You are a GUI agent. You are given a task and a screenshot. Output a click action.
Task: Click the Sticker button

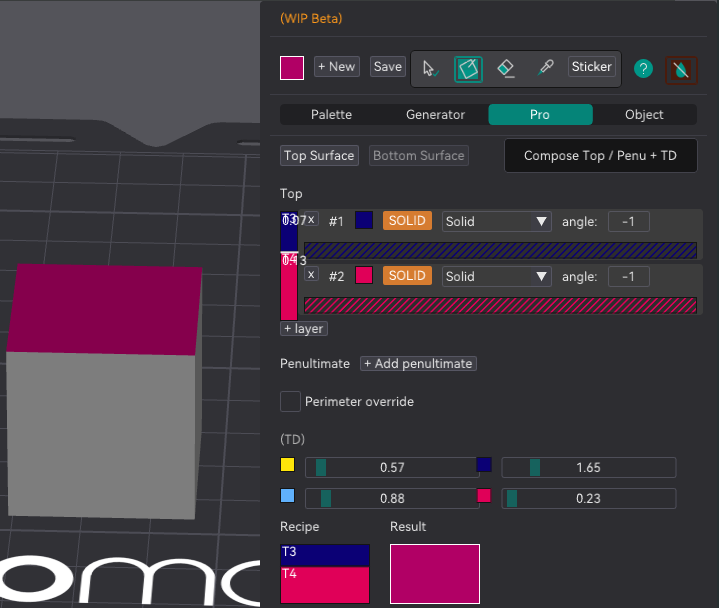point(592,66)
